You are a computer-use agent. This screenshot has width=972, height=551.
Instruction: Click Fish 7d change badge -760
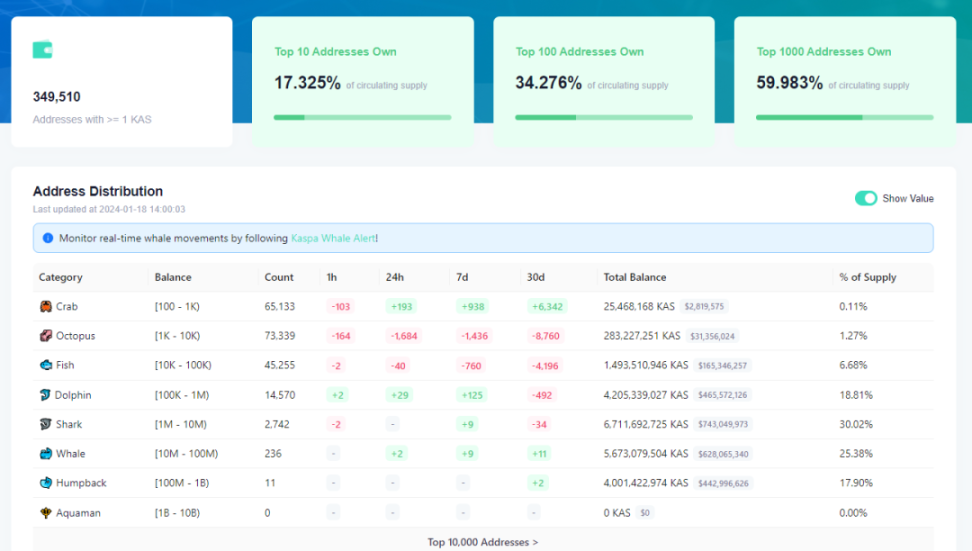tap(472, 366)
